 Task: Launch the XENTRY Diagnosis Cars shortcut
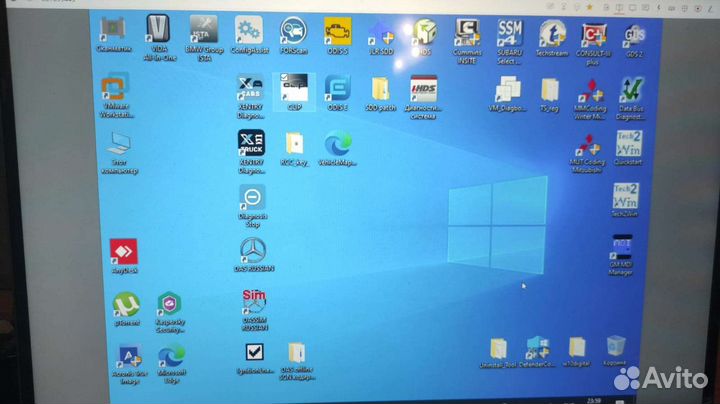[250, 90]
